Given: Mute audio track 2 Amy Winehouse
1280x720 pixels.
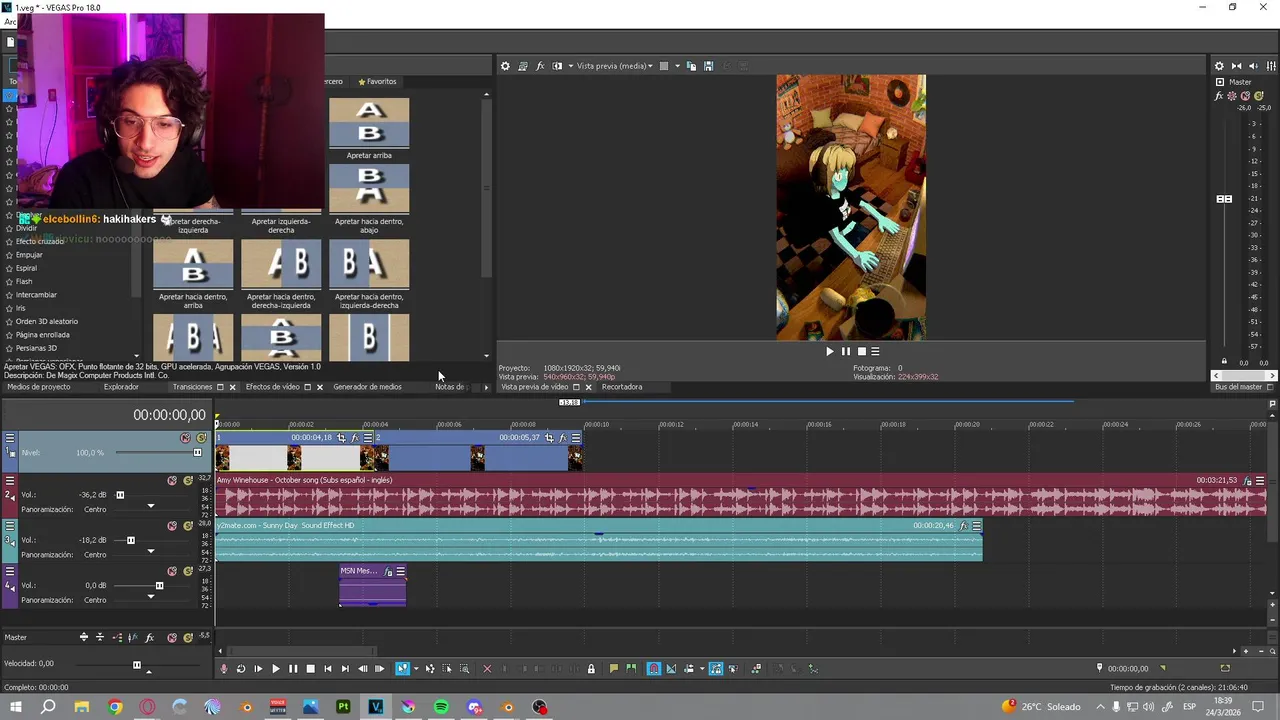Looking at the screenshot, I should (x=172, y=480).
